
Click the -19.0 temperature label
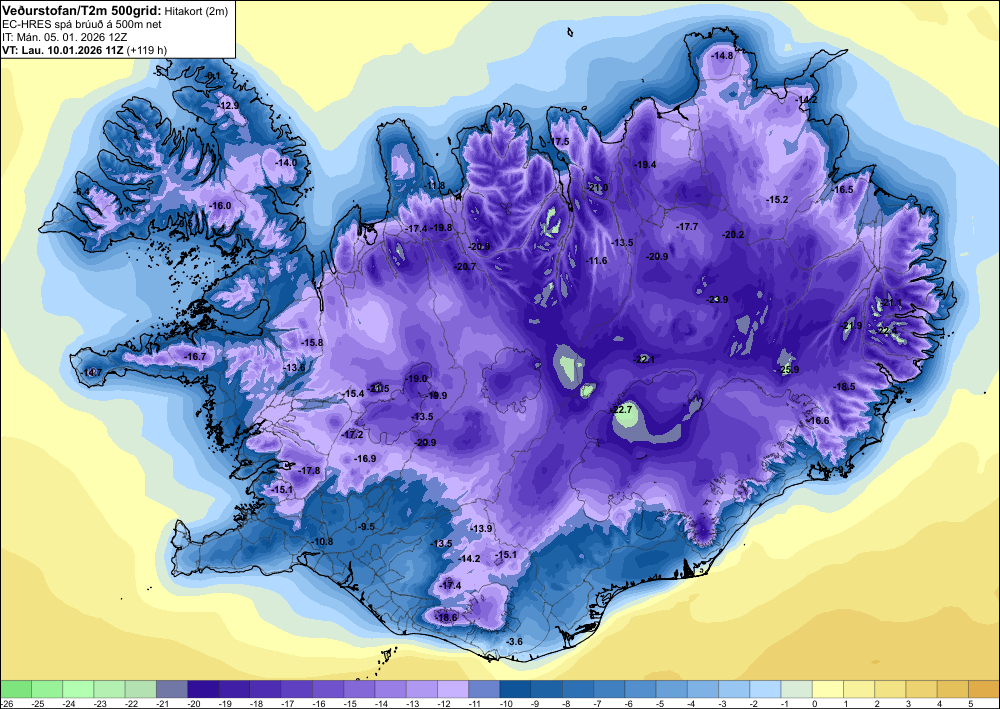tap(416, 379)
